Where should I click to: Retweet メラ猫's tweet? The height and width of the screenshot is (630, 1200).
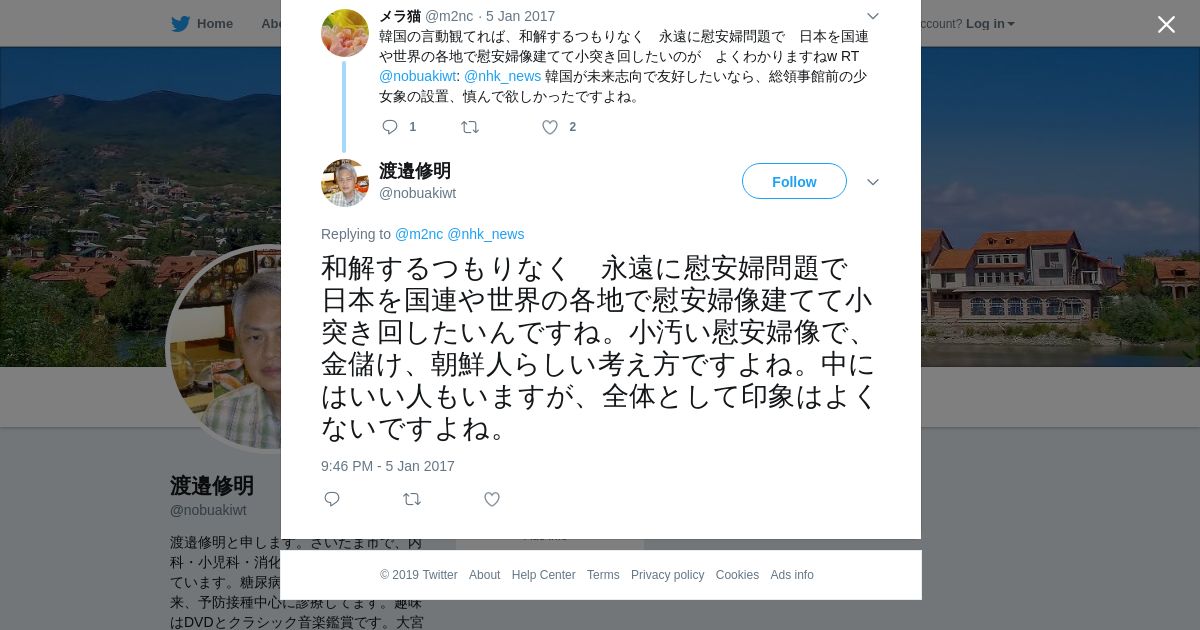470,127
